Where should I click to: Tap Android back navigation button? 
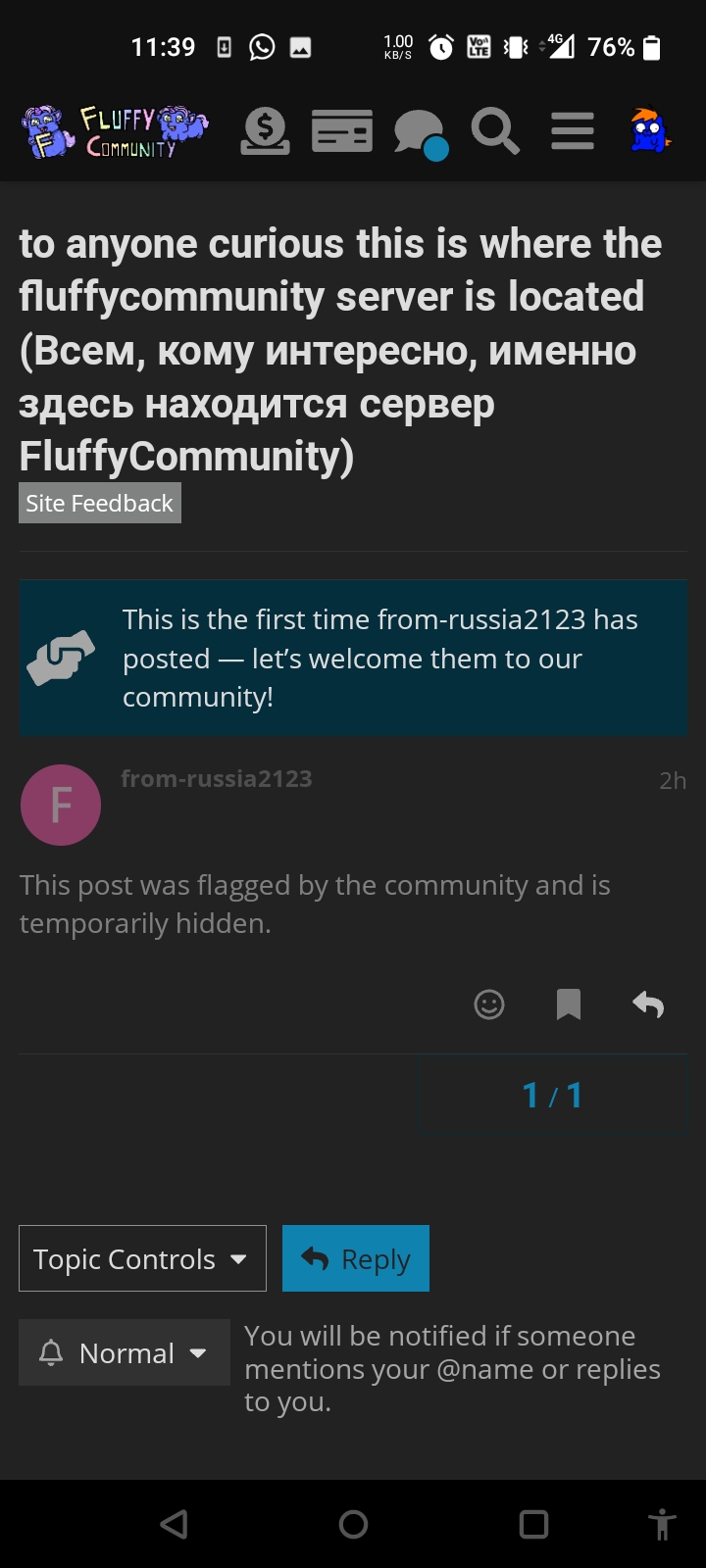point(175,1524)
